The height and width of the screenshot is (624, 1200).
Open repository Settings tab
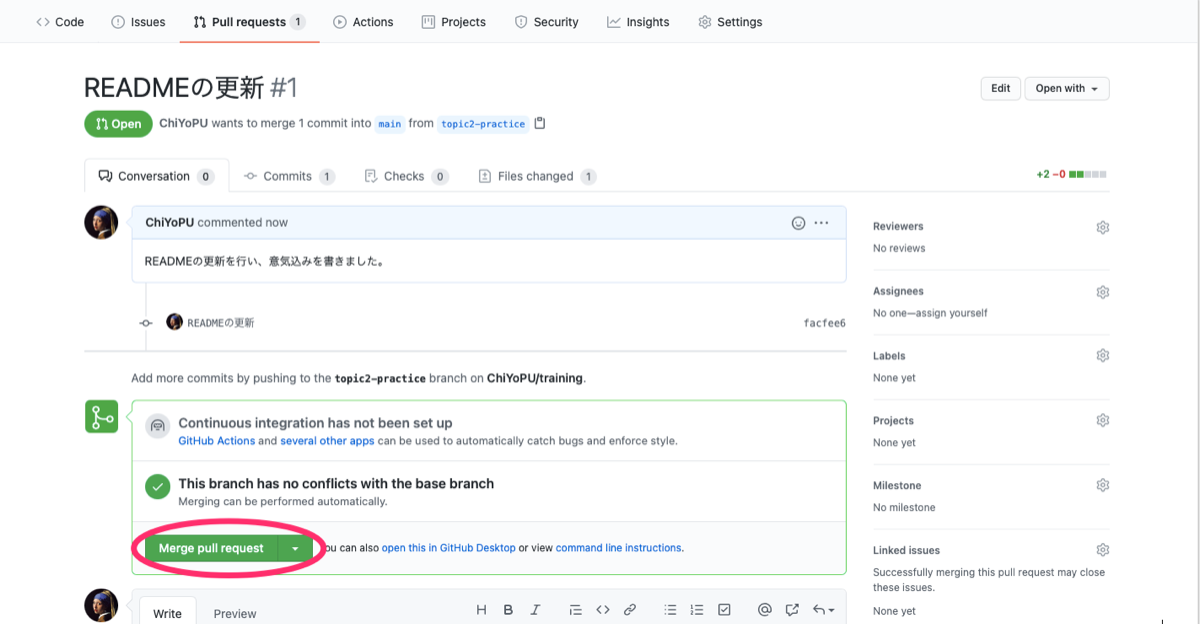pos(730,22)
